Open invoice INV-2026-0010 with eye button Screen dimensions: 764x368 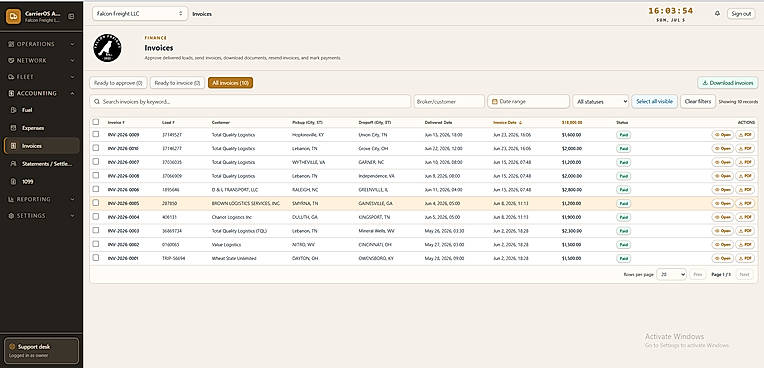pos(723,148)
